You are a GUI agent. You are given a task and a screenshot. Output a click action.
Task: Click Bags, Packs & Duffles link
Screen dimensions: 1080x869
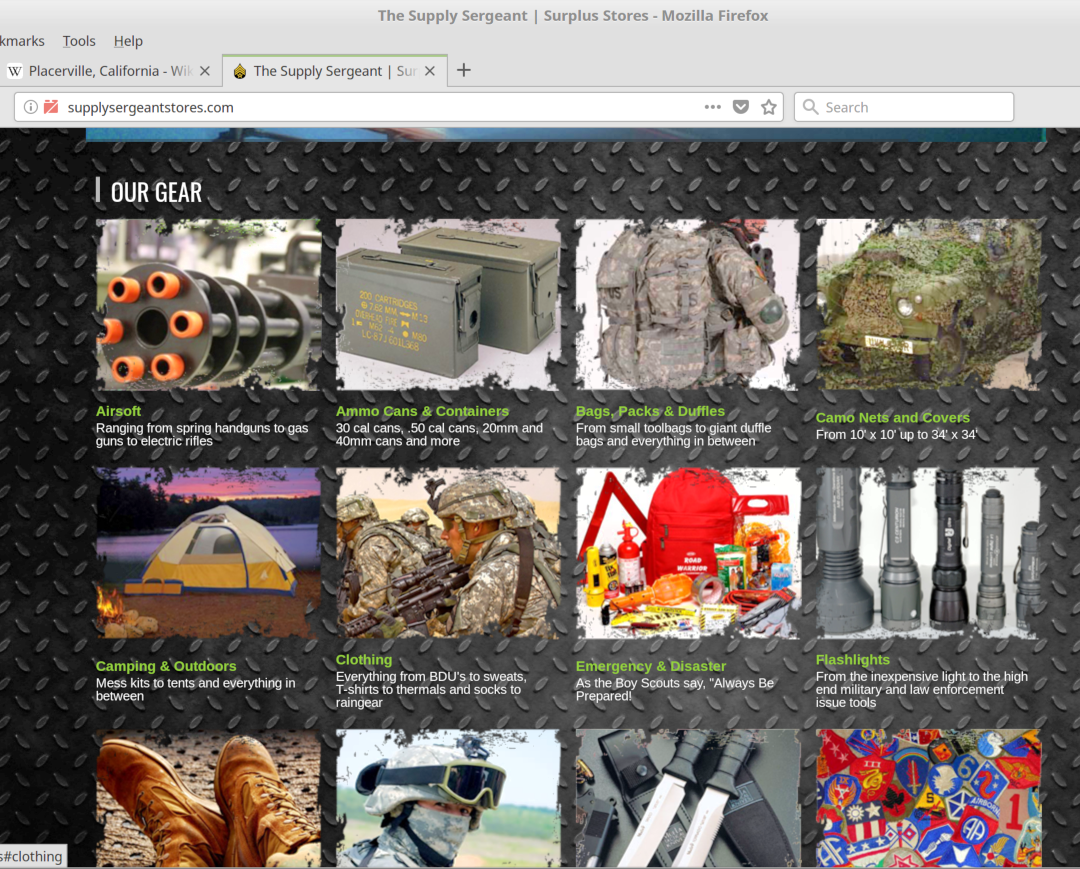coord(650,411)
